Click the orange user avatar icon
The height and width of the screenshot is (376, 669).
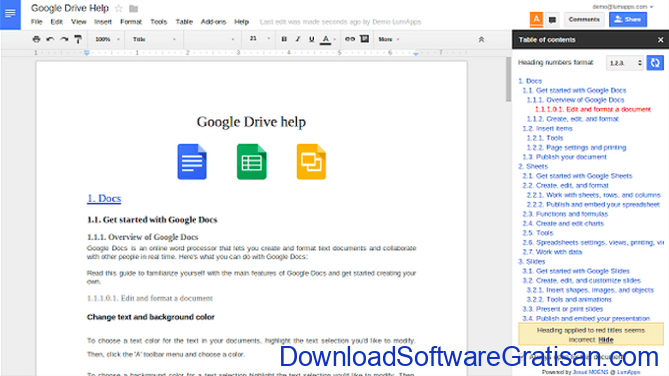pos(536,19)
